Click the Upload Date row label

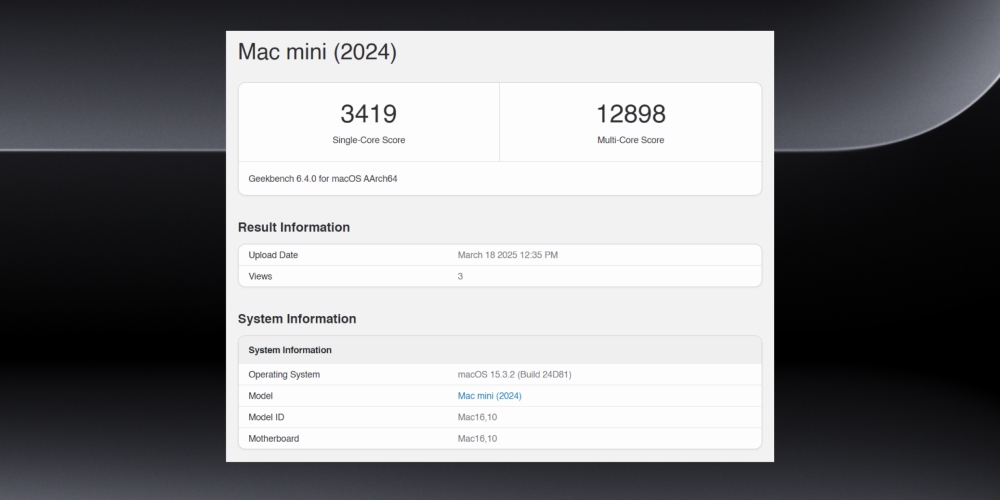(273, 255)
